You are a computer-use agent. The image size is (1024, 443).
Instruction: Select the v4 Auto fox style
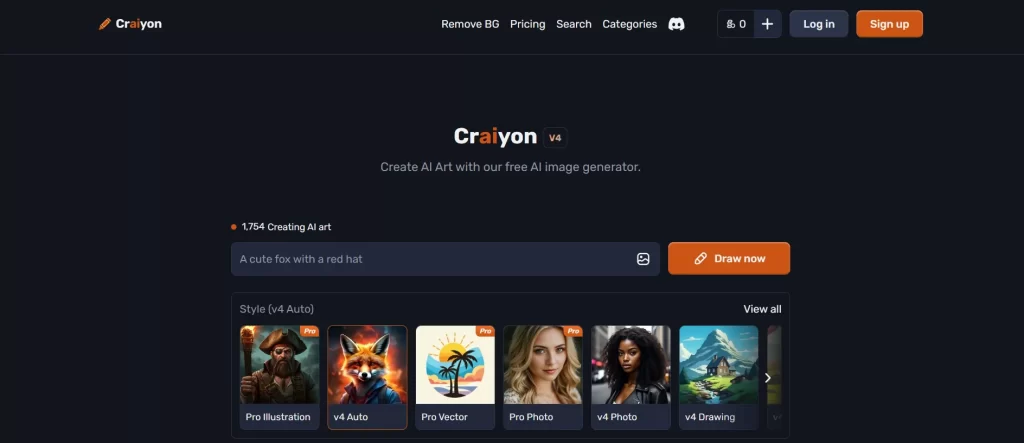[x=367, y=377]
